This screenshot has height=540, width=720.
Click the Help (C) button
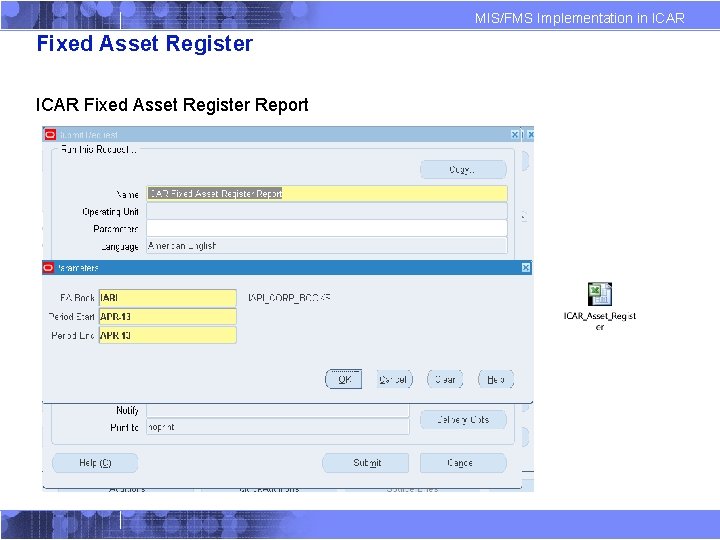click(95, 463)
